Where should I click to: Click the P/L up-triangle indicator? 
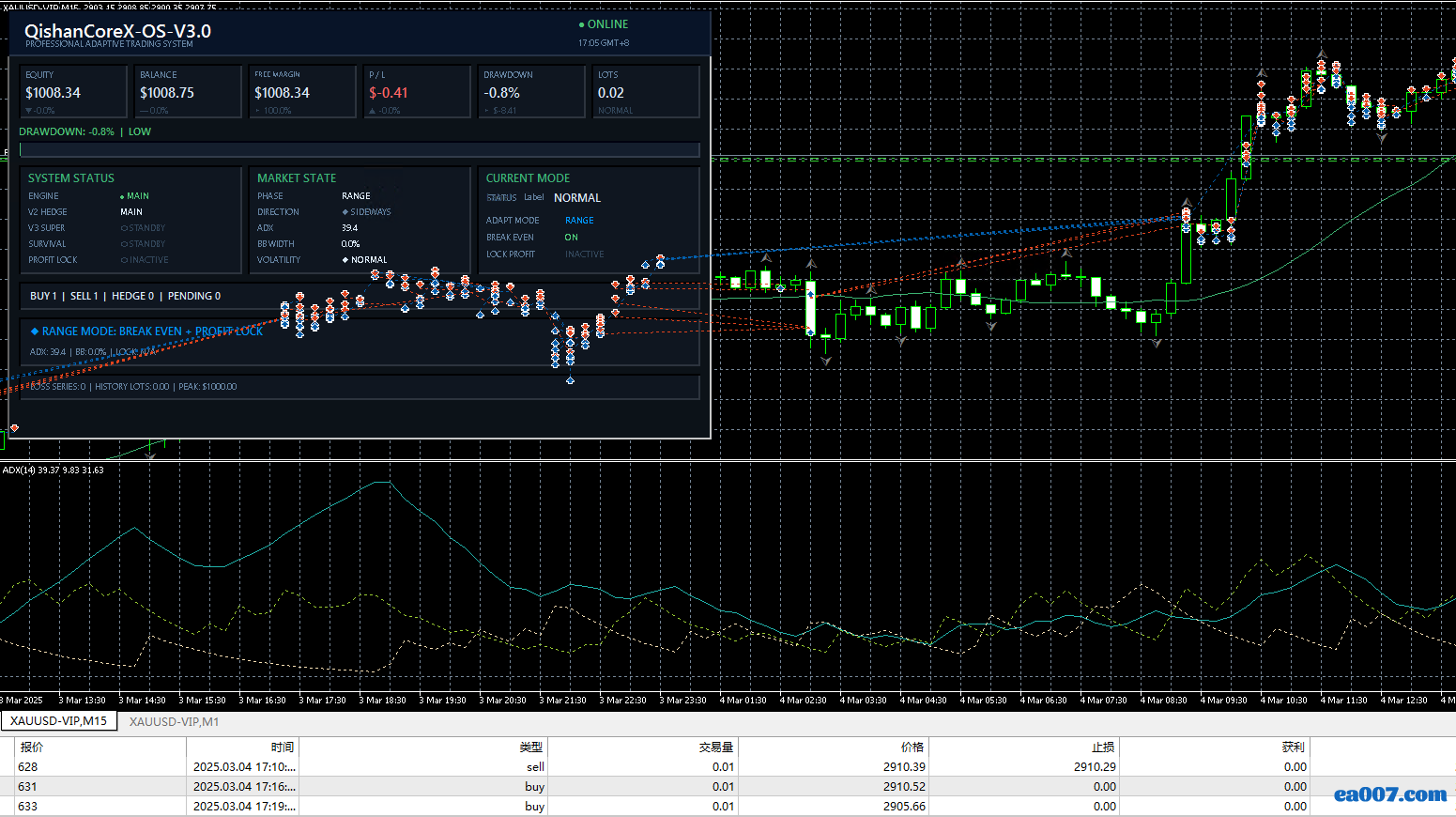pyautogui.click(x=373, y=111)
